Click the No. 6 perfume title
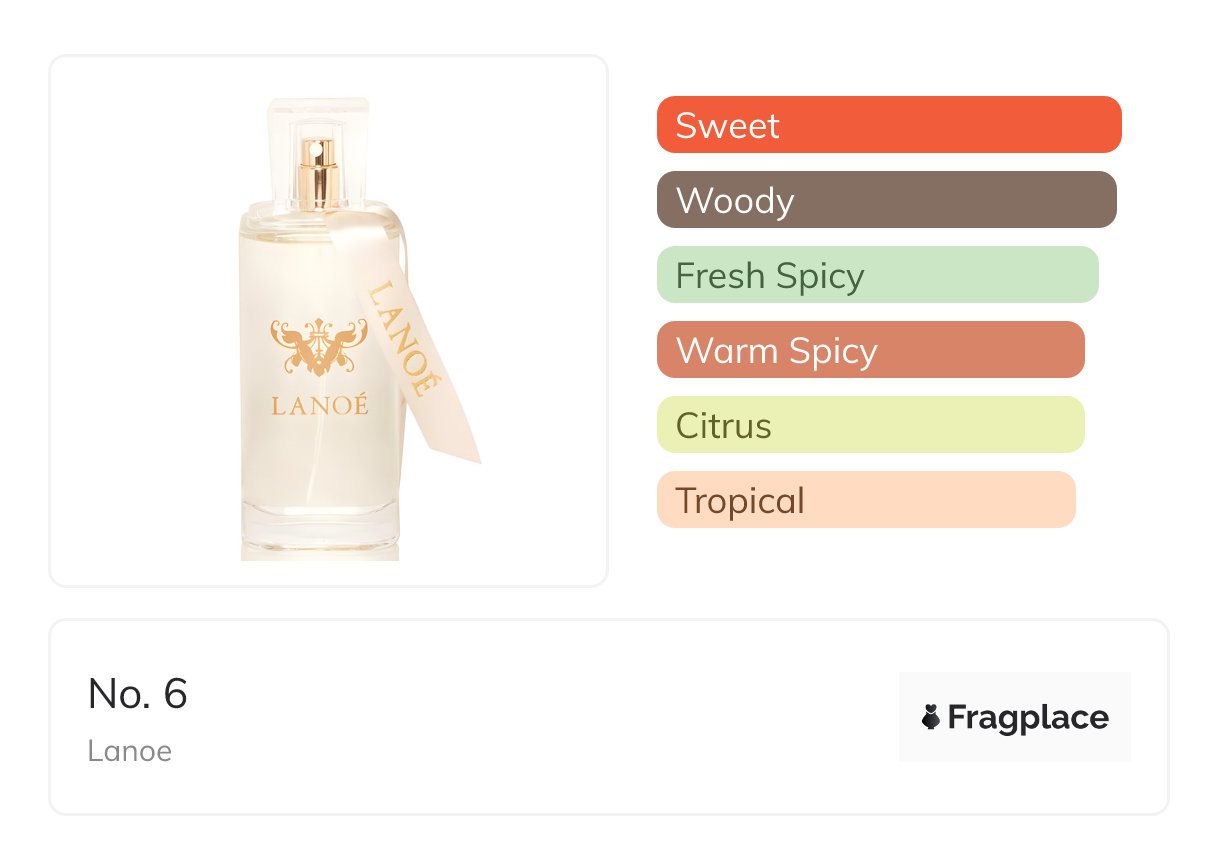 pos(138,693)
